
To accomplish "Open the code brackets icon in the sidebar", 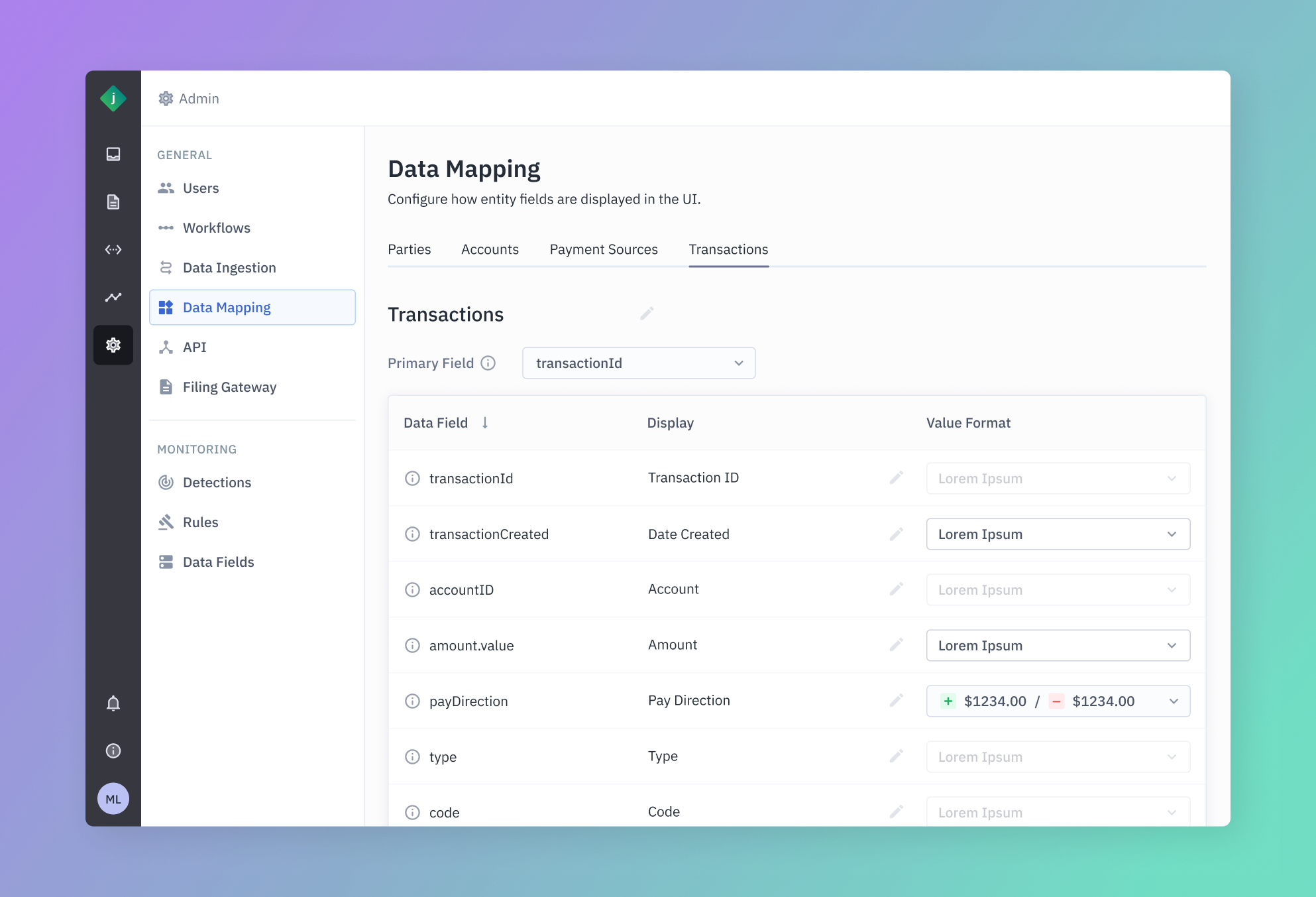I will pos(113,250).
